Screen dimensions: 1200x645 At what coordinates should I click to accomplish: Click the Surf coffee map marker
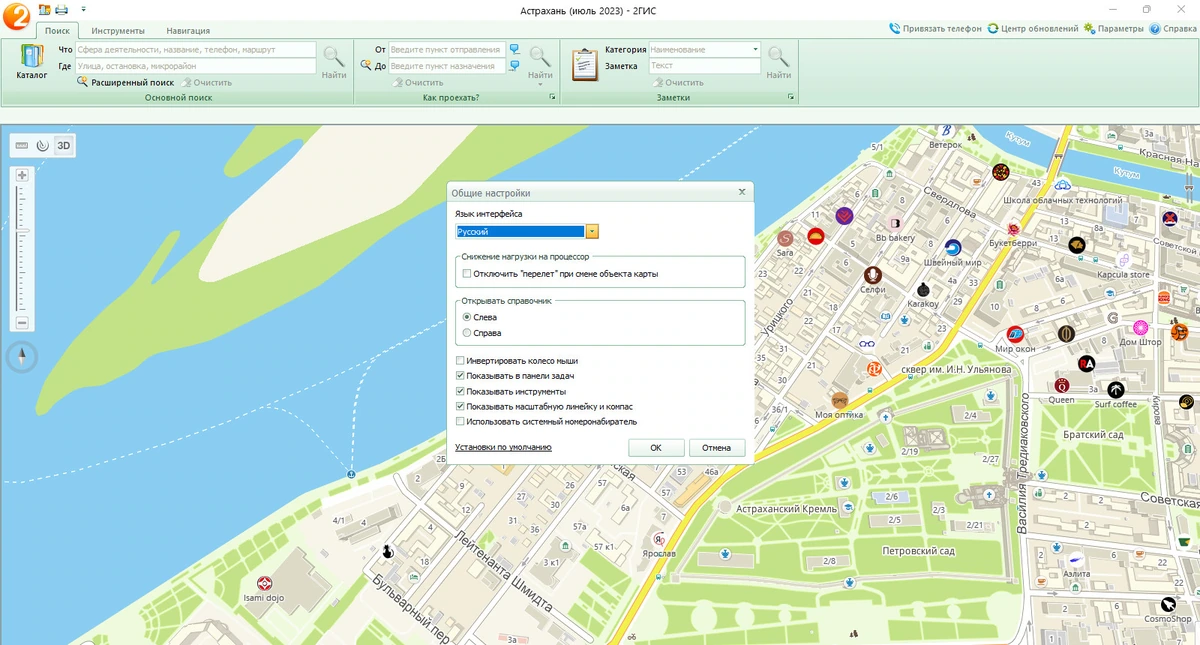tap(1116, 390)
